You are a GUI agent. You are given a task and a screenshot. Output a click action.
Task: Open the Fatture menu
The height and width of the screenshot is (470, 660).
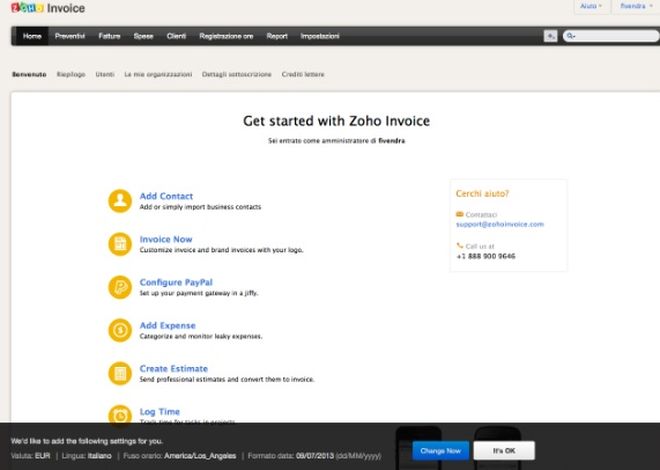(x=109, y=36)
